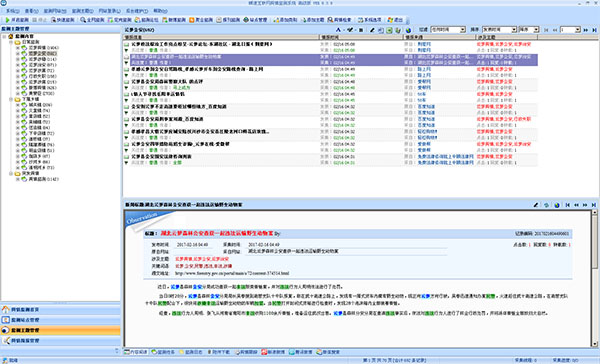Click the forestry.gov.cn URL in detail pane

[x=232, y=273]
